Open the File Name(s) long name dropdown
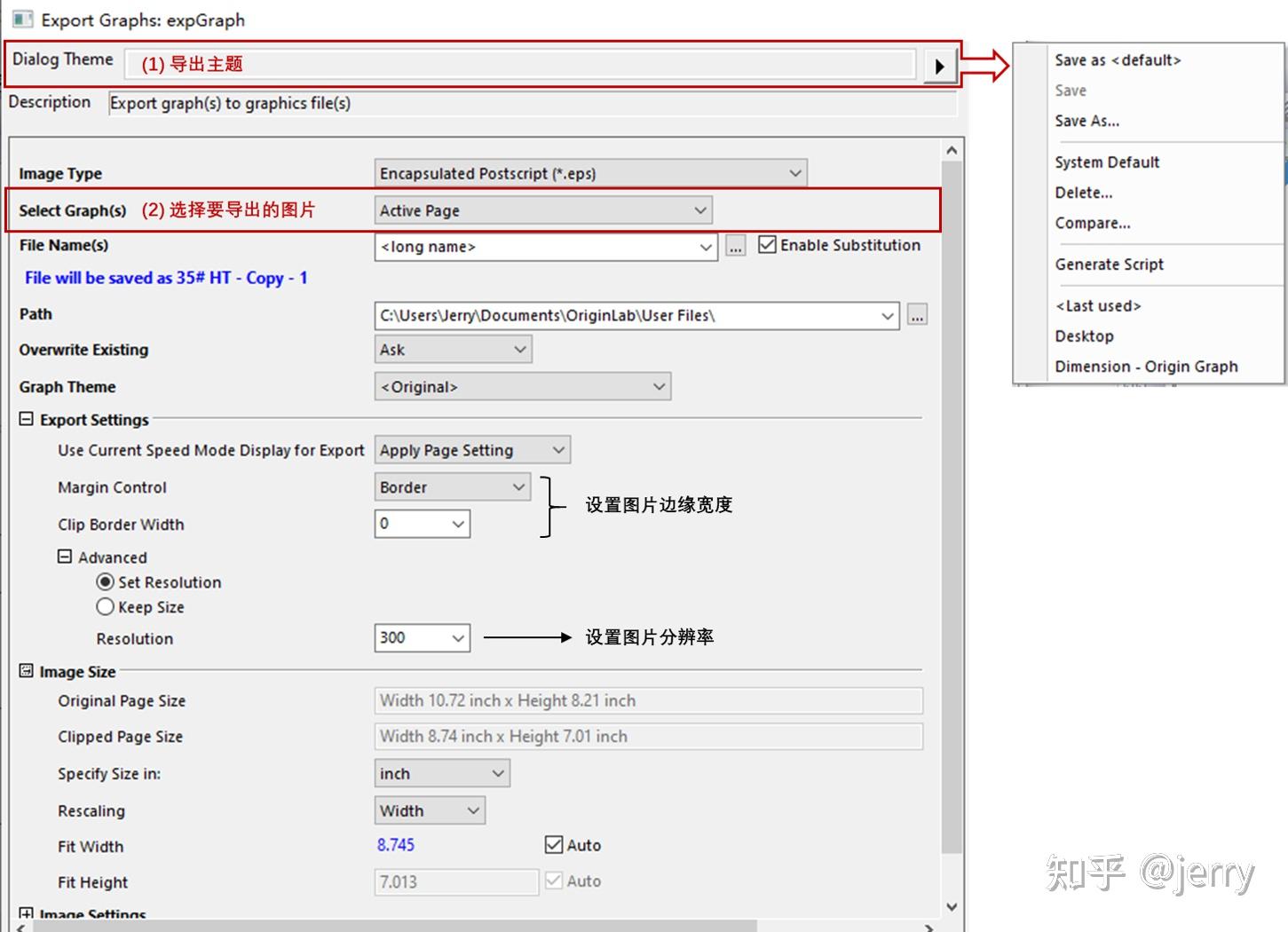 point(546,247)
